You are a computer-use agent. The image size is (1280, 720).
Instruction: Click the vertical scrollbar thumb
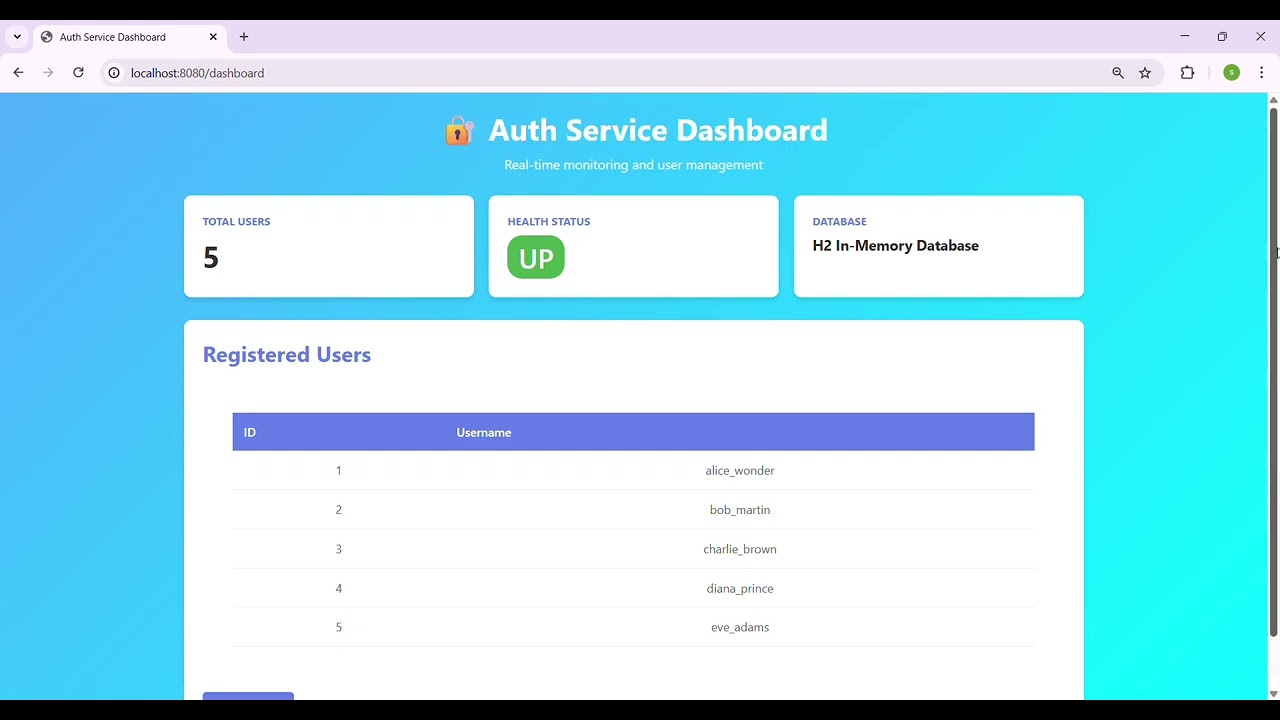coord(1273,371)
